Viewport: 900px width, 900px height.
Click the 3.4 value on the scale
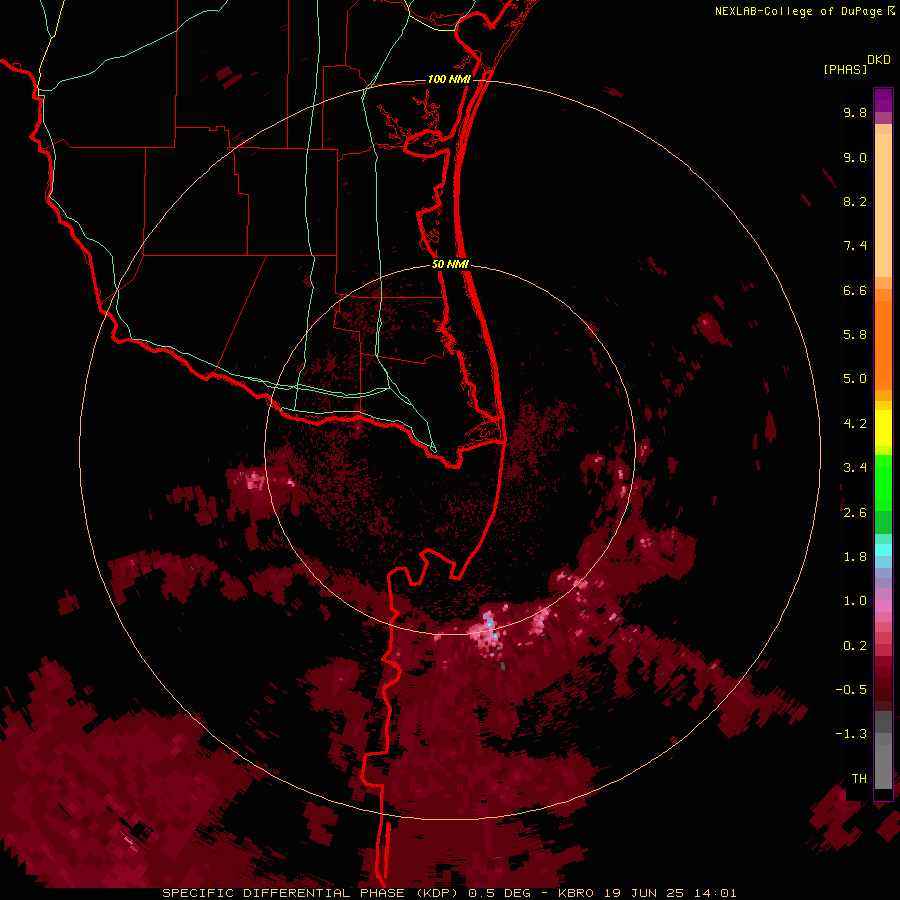click(855, 468)
